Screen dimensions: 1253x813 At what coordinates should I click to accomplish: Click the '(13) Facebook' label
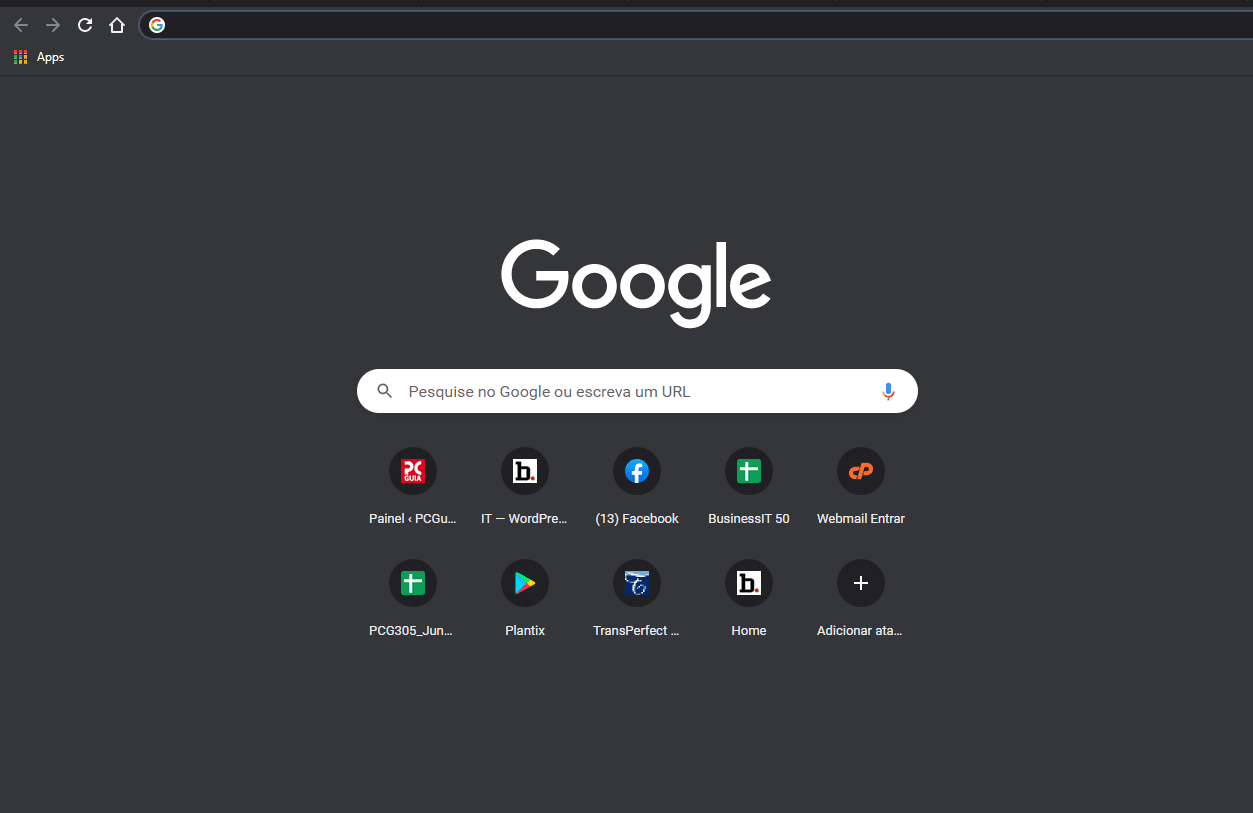click(637, 519)
